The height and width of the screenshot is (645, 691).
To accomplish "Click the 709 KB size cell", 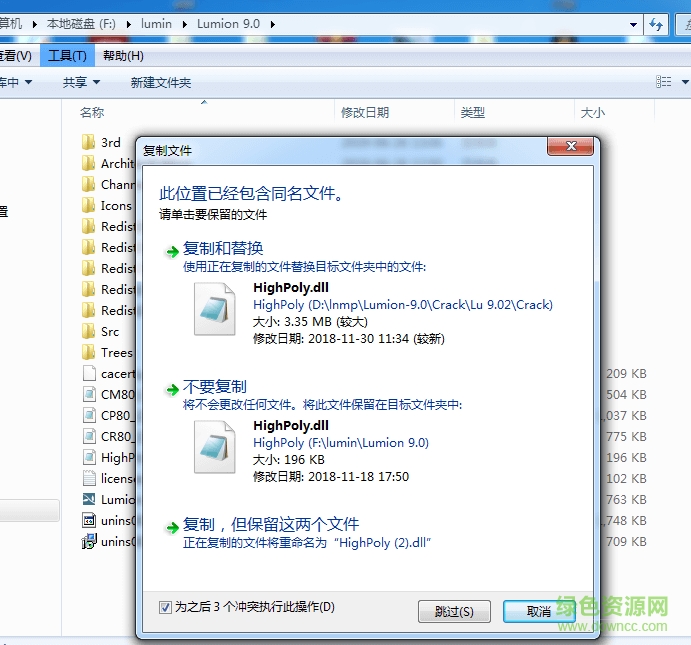I will click(626, 541).
